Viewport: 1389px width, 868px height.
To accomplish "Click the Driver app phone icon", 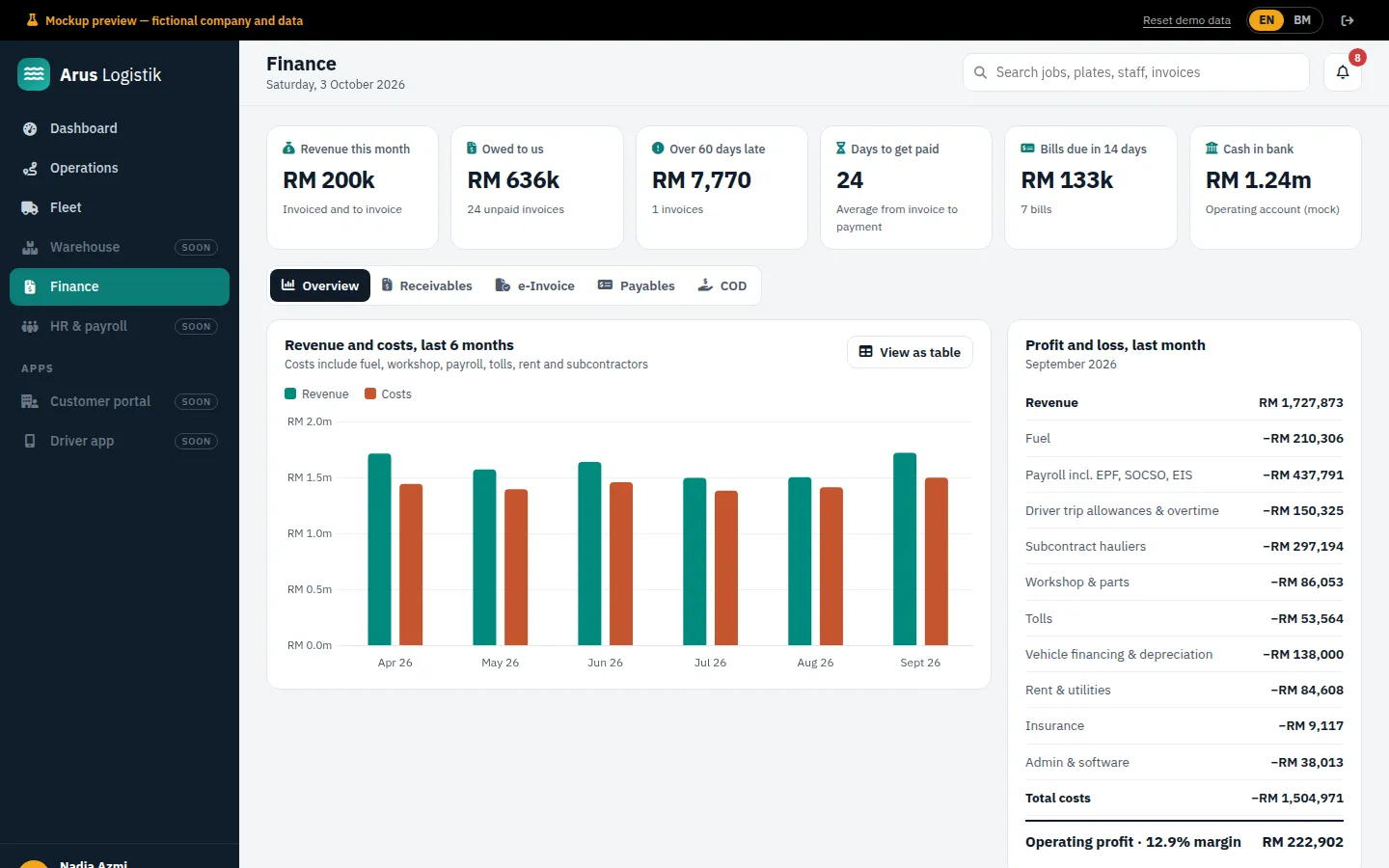I will (x=30, y=441).
